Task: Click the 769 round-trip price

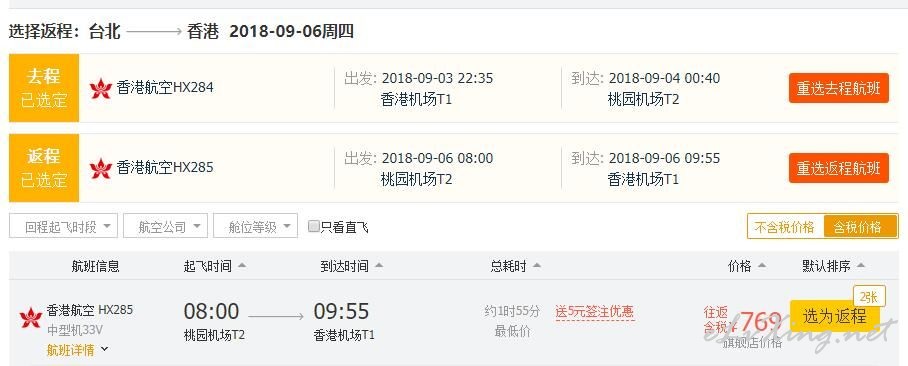Action: [x=761, y=321]
